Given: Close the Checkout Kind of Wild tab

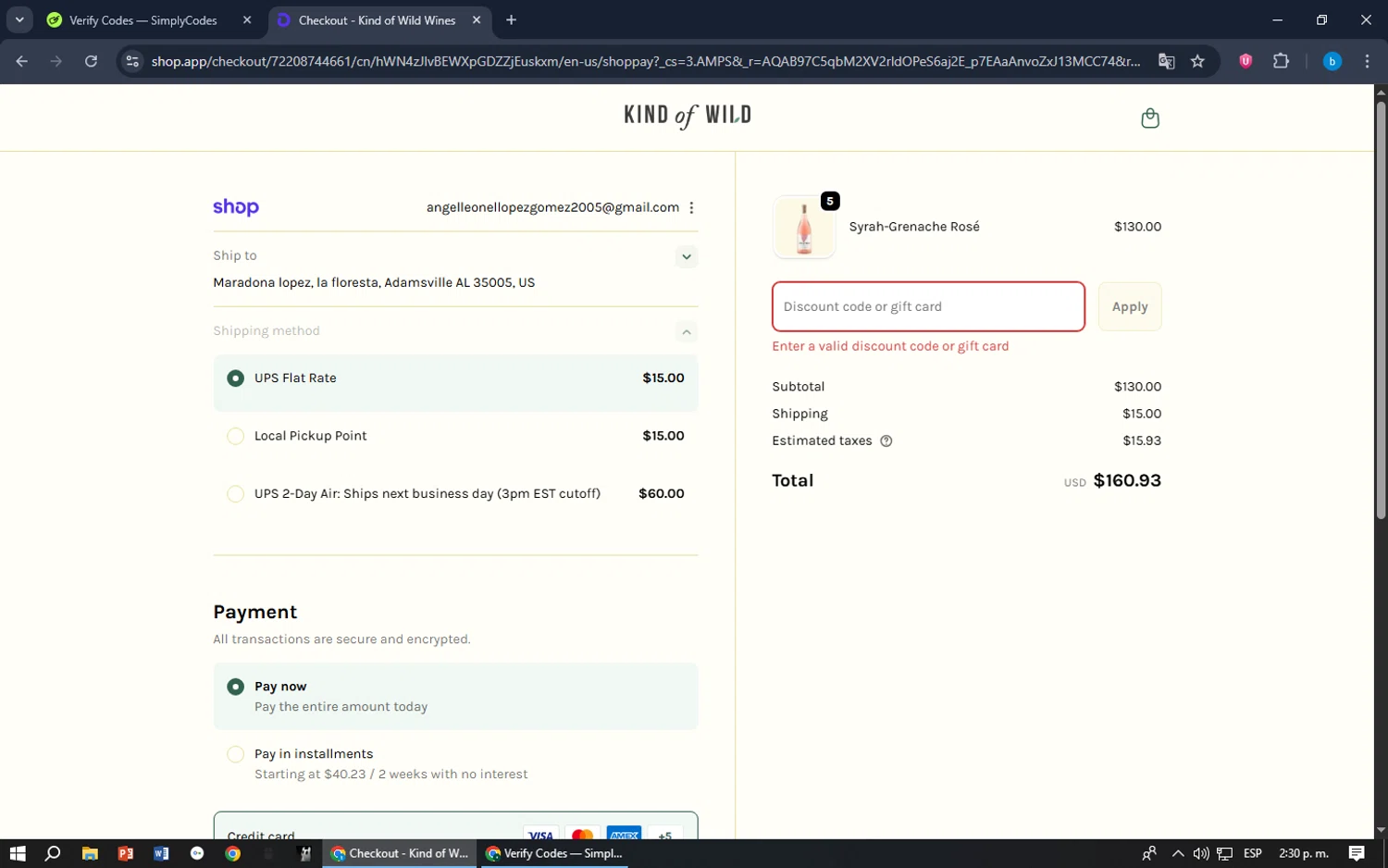Looking at the screenshot, I should coord(477,19).
